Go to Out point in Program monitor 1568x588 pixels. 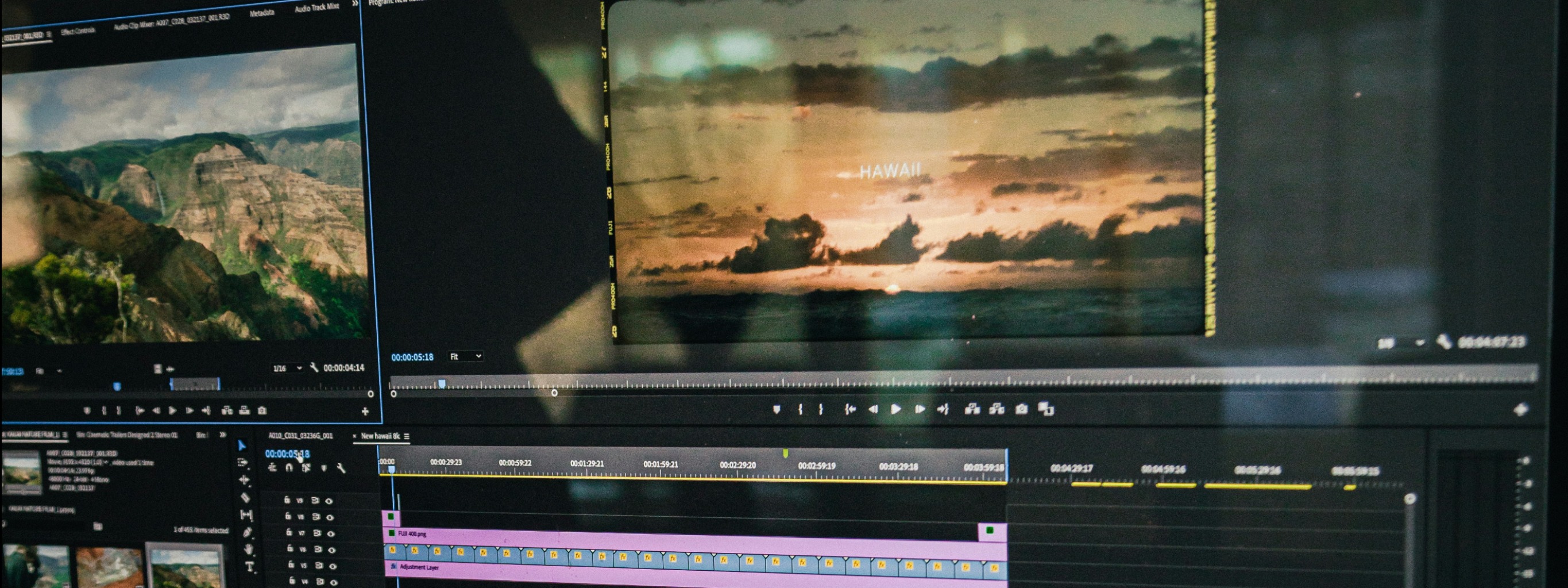click(943, 409)
